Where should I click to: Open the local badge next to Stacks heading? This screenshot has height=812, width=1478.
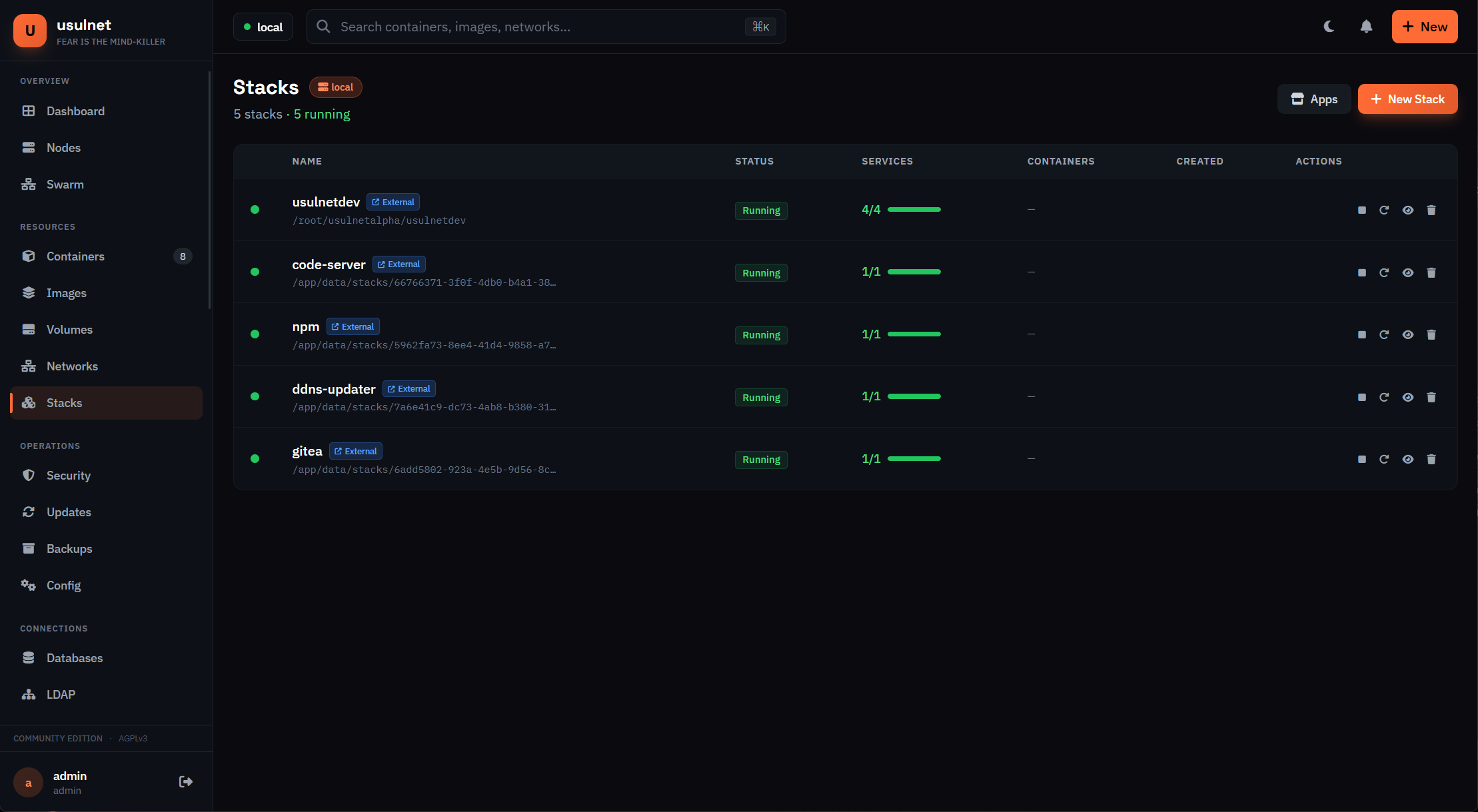pyautogui.click(x=336, y=87)
